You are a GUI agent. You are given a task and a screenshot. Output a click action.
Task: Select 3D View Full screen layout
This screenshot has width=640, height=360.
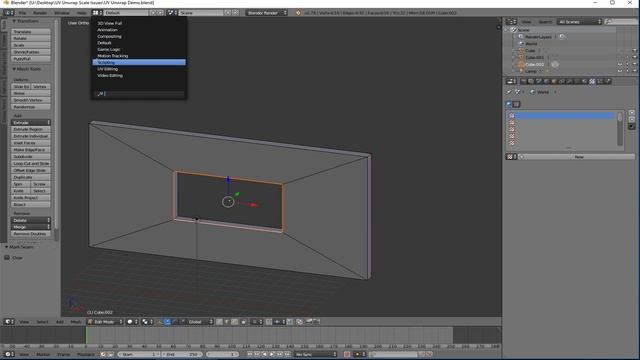[139, 23]
